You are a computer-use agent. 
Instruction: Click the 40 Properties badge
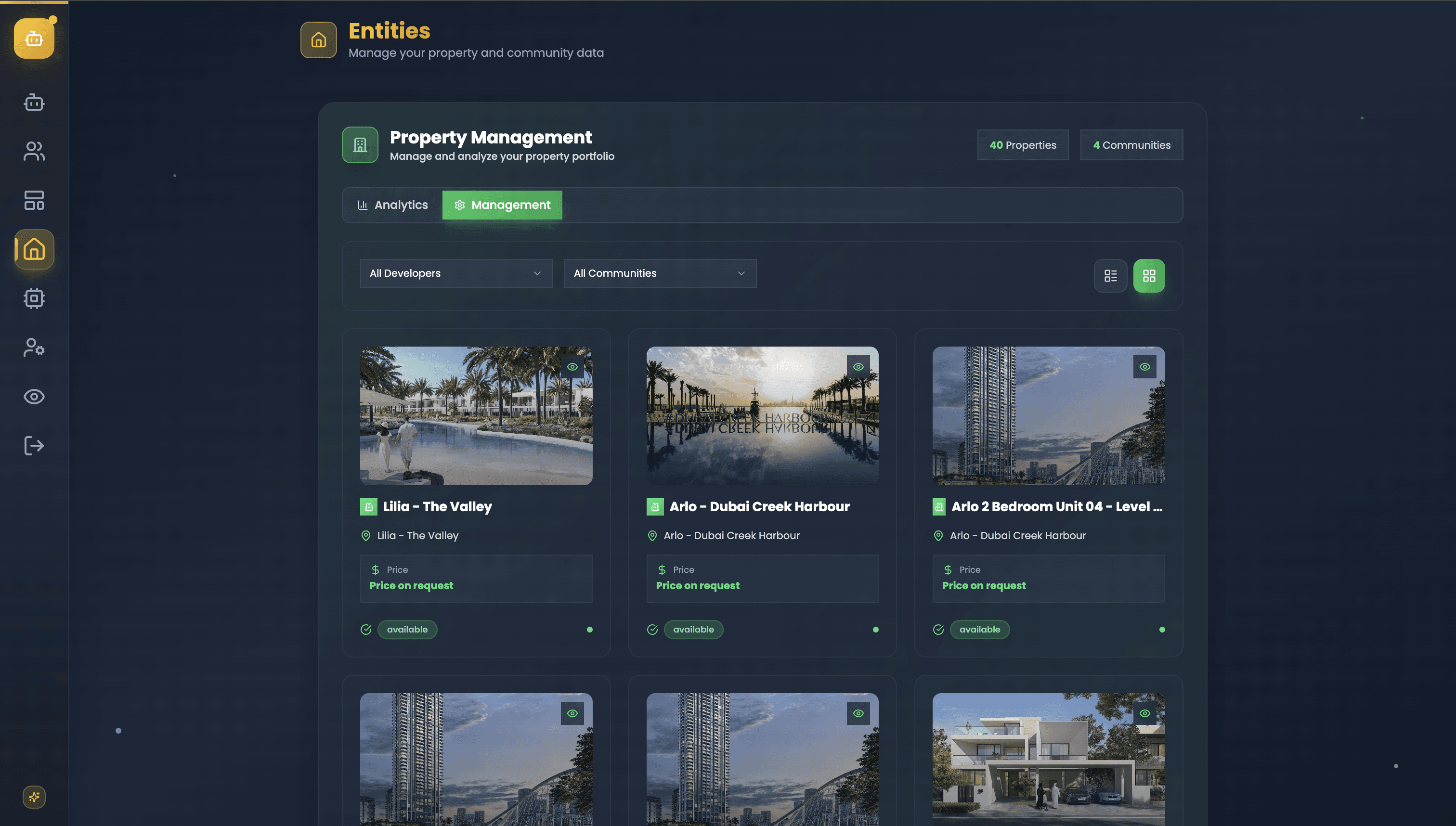pos(1023,145)
